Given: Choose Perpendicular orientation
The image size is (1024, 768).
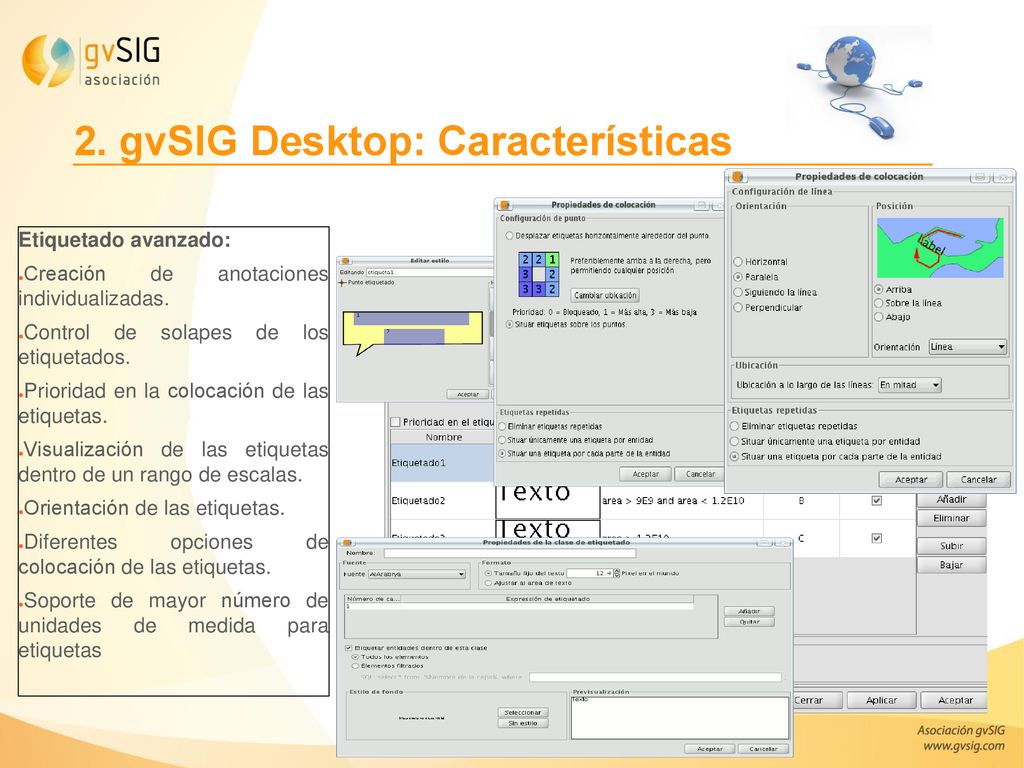Looking at the screenshot, I should (738, 307).
